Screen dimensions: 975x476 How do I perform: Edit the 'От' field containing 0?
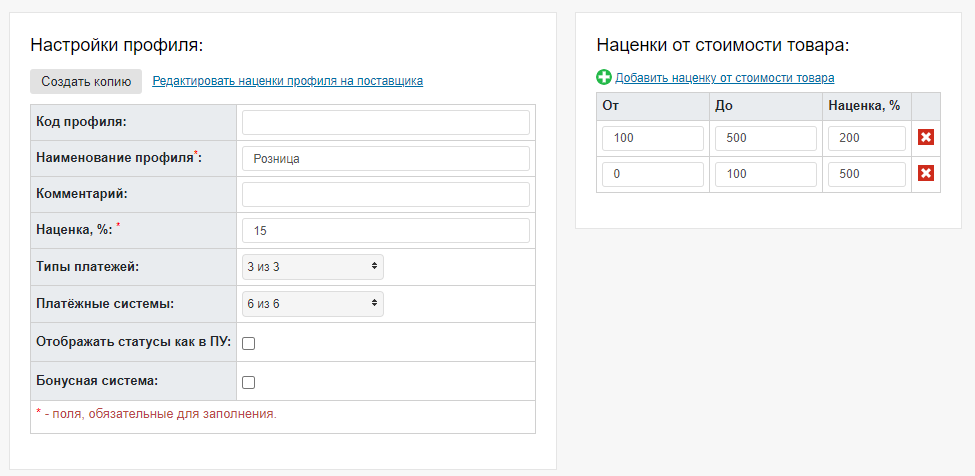coord(652,174)
